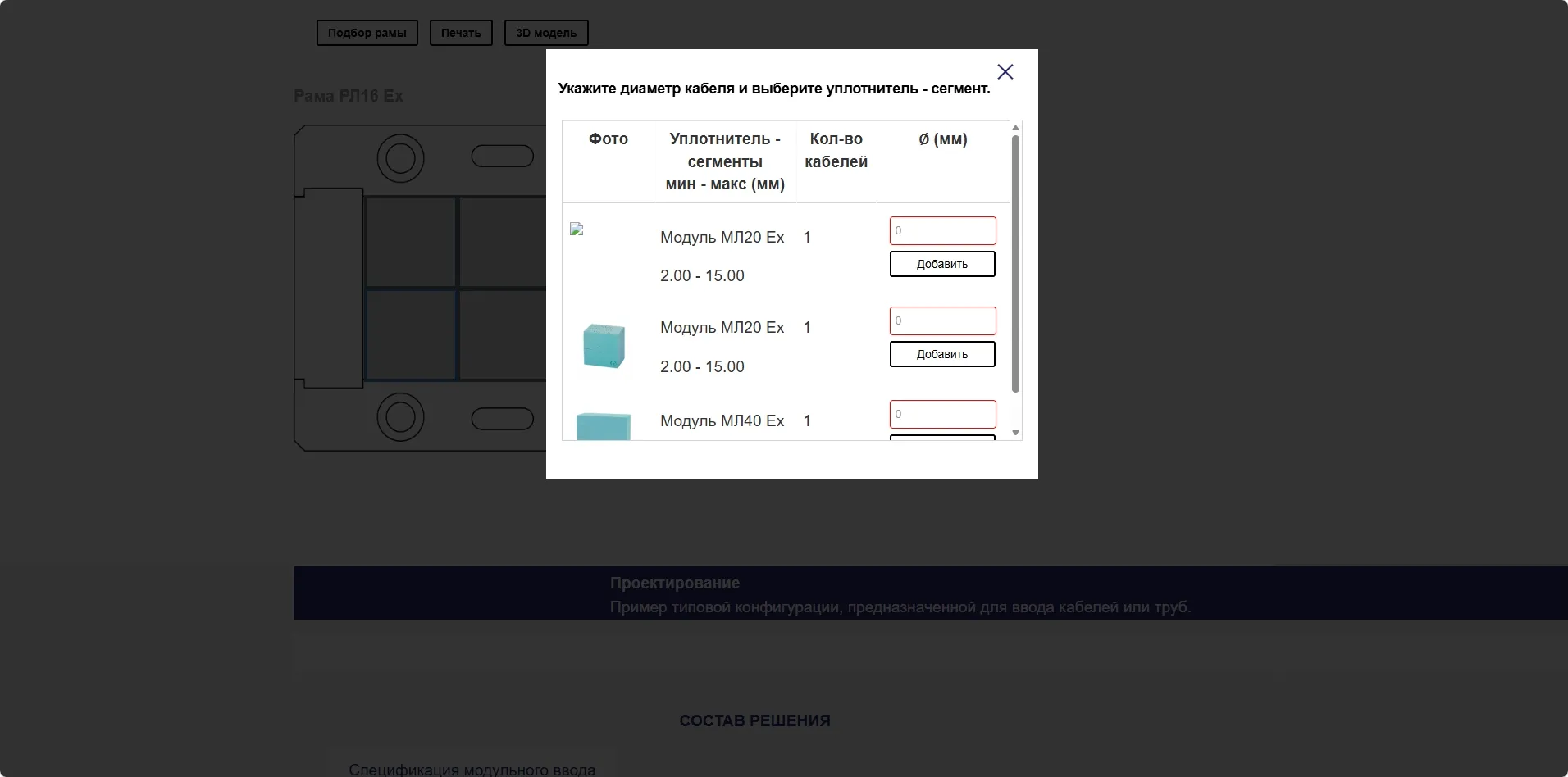The height and width of the screenshot is (777, 1568).
Task: Click cable count 1 in the МЛ40 row
Action: pyautogui.click(x=807, y=421)
